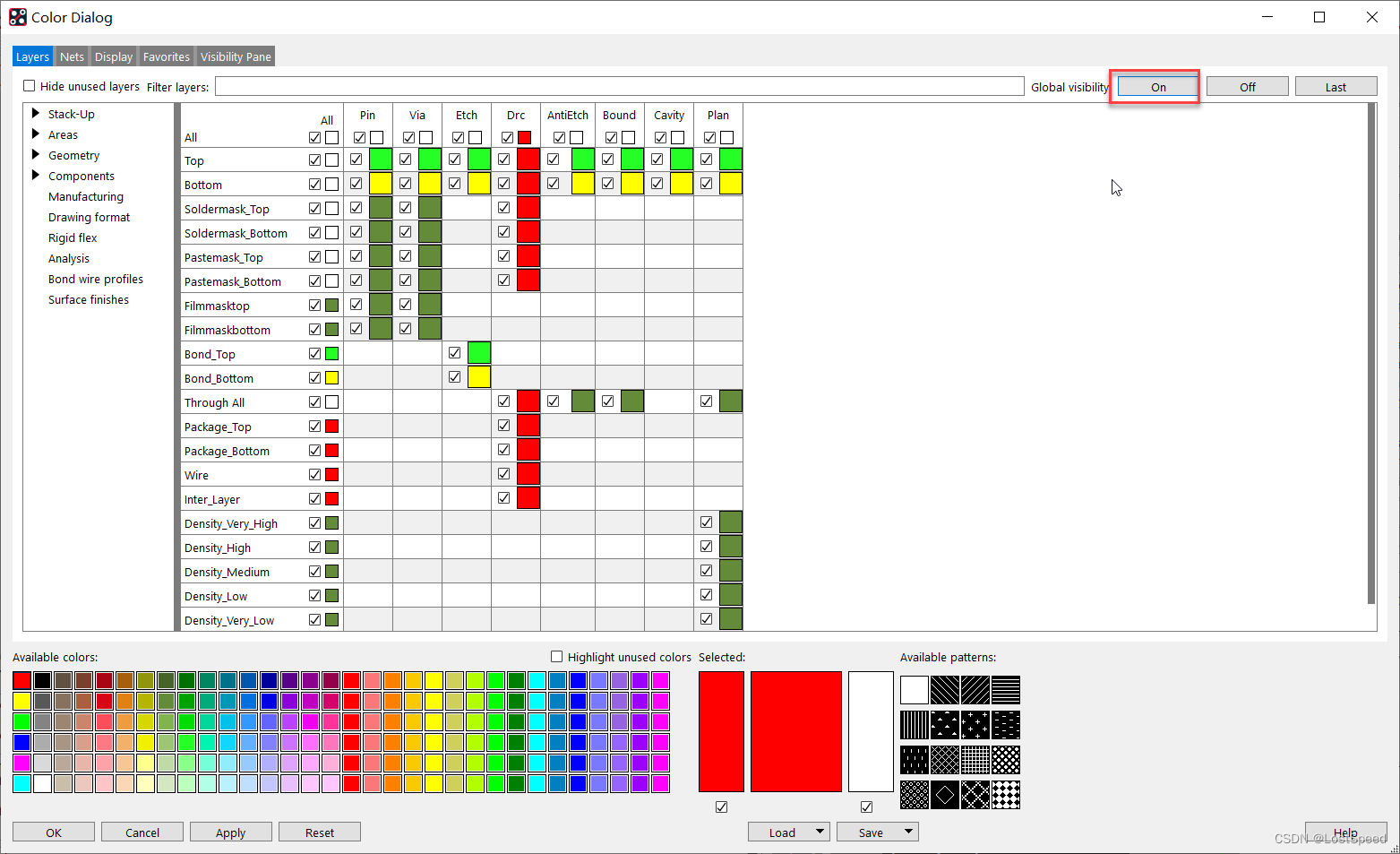Click the Bottom layer Drc red swatch
Screen dimensions: 1400x854
528,184
